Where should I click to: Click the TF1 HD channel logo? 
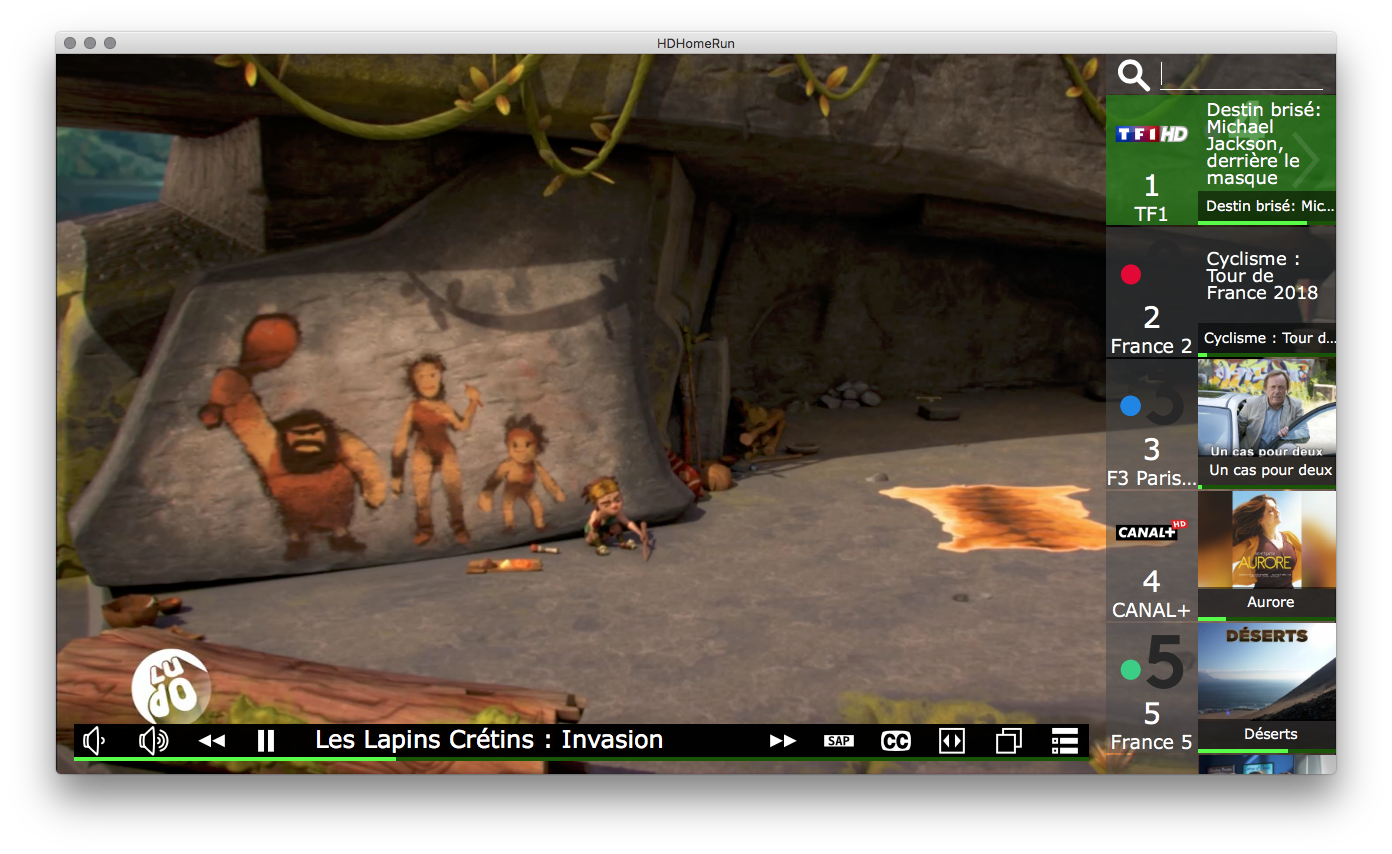[x=1152, y=134]
